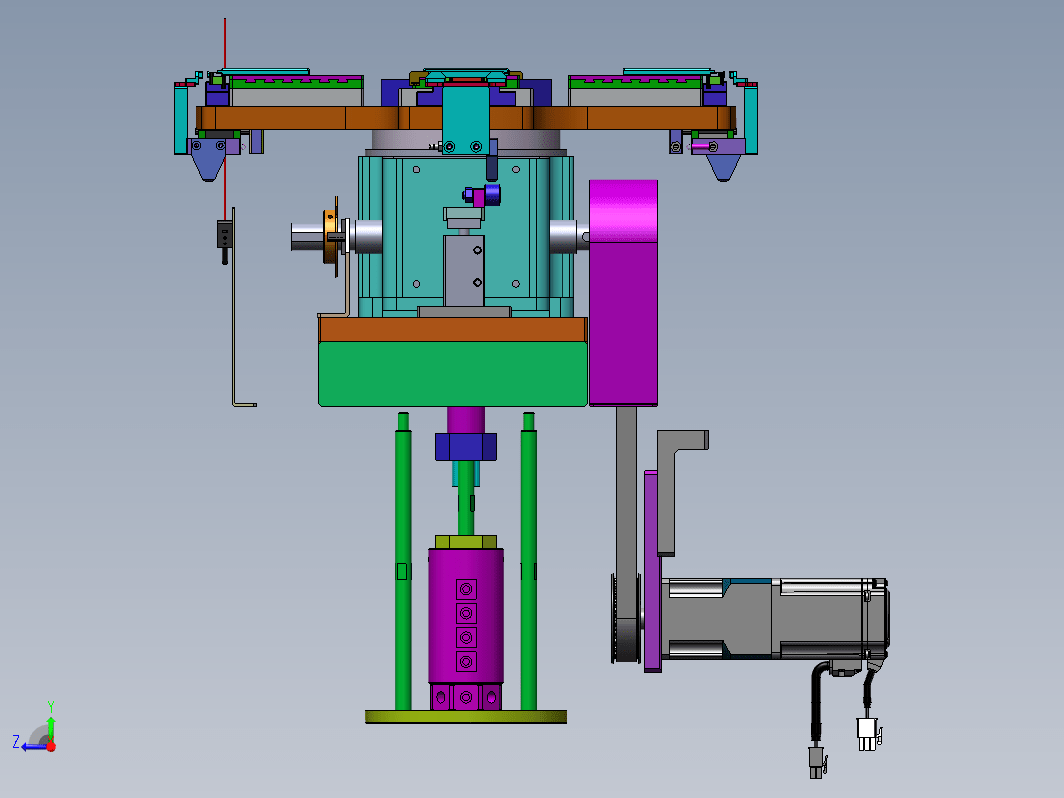Image resolution: width=1064 pixels, height=798 pixels.
Task: Select the right gray fixture block on top
Action: (x=635, y=97)
